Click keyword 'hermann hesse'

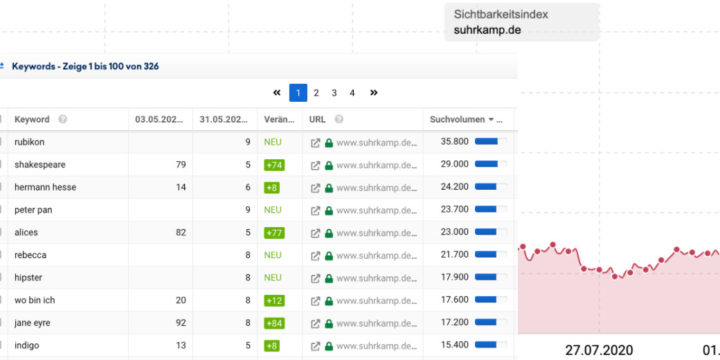[45, 187]
